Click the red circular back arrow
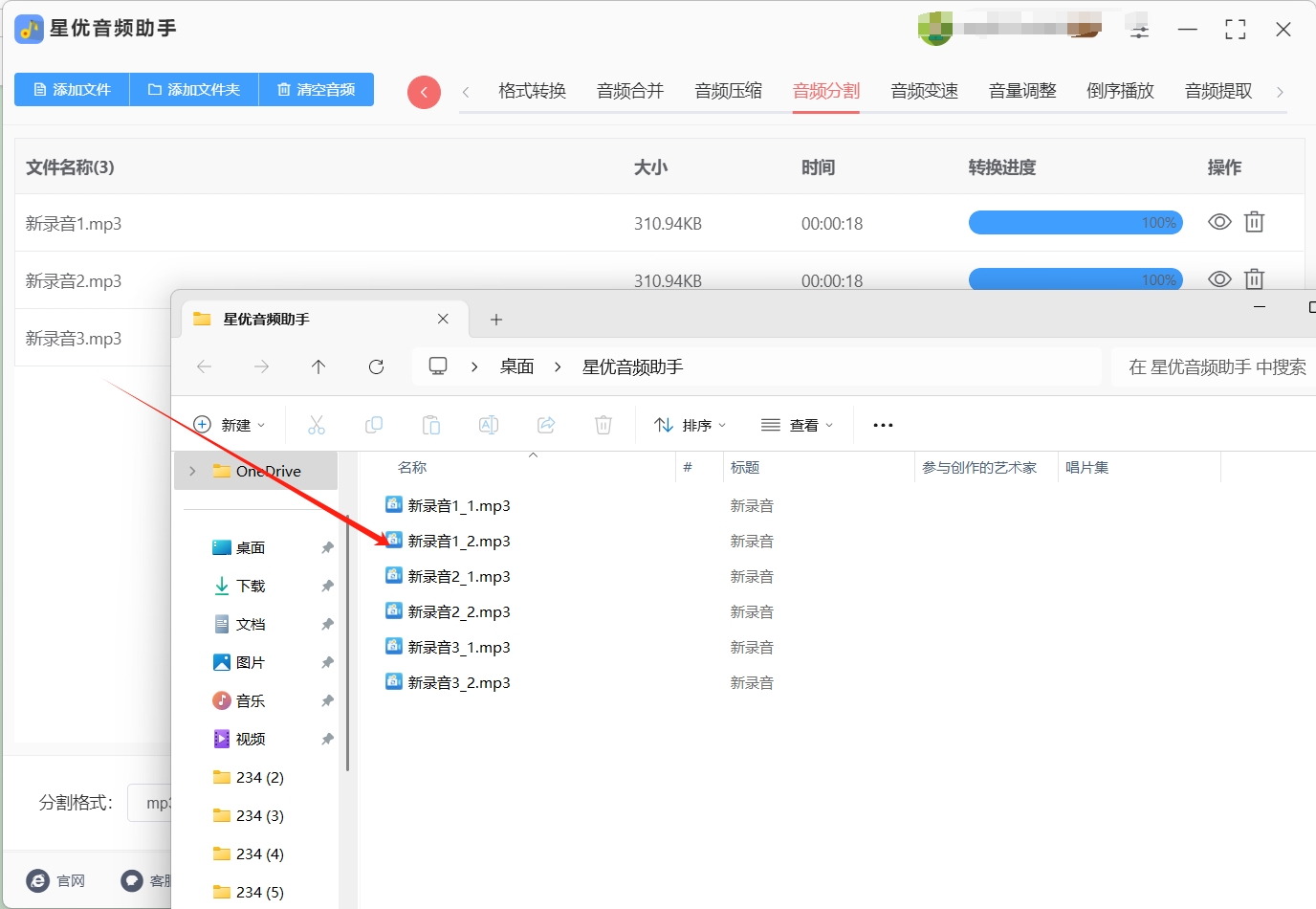 [424, 92]
